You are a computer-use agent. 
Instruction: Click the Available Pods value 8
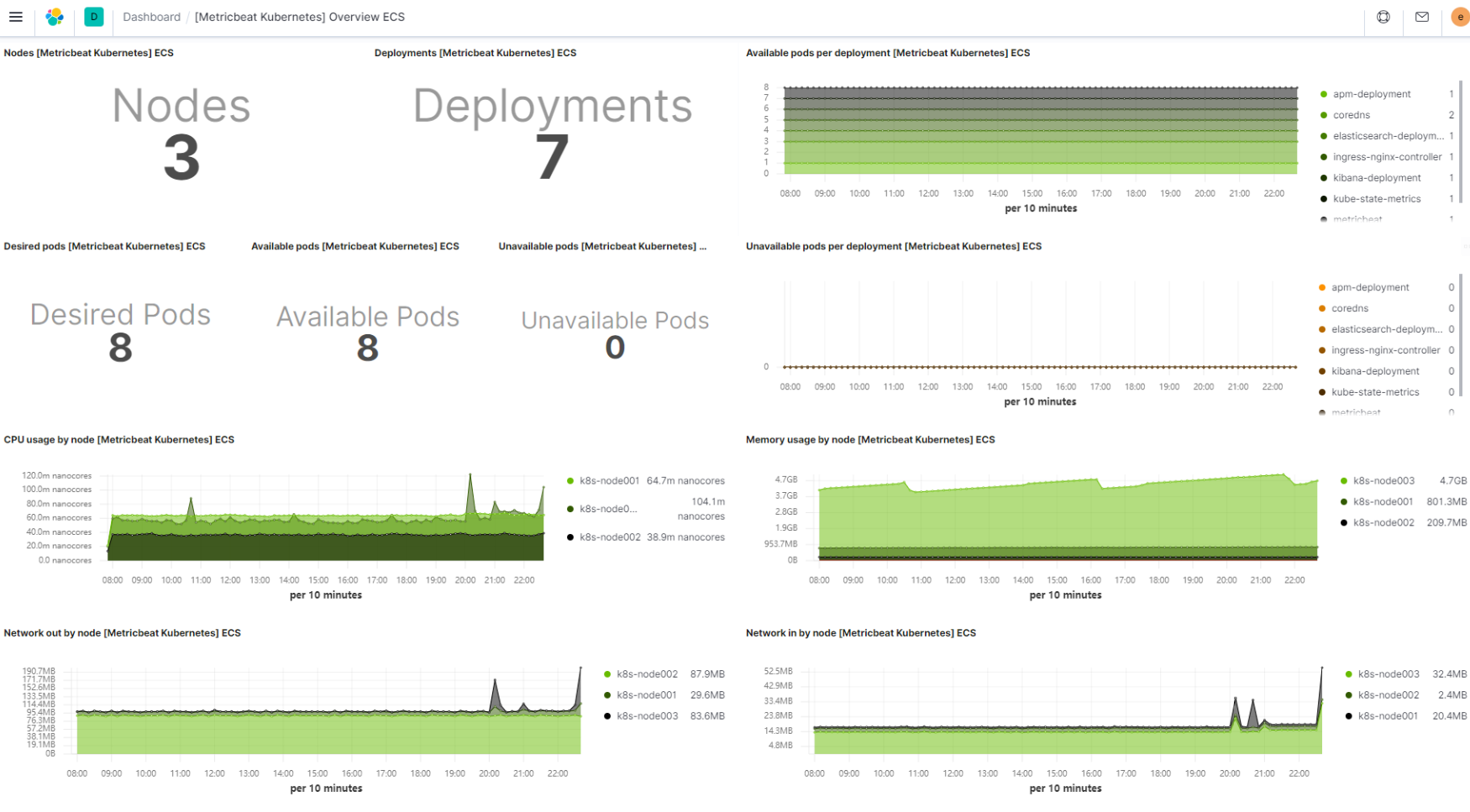pos(367,348)
